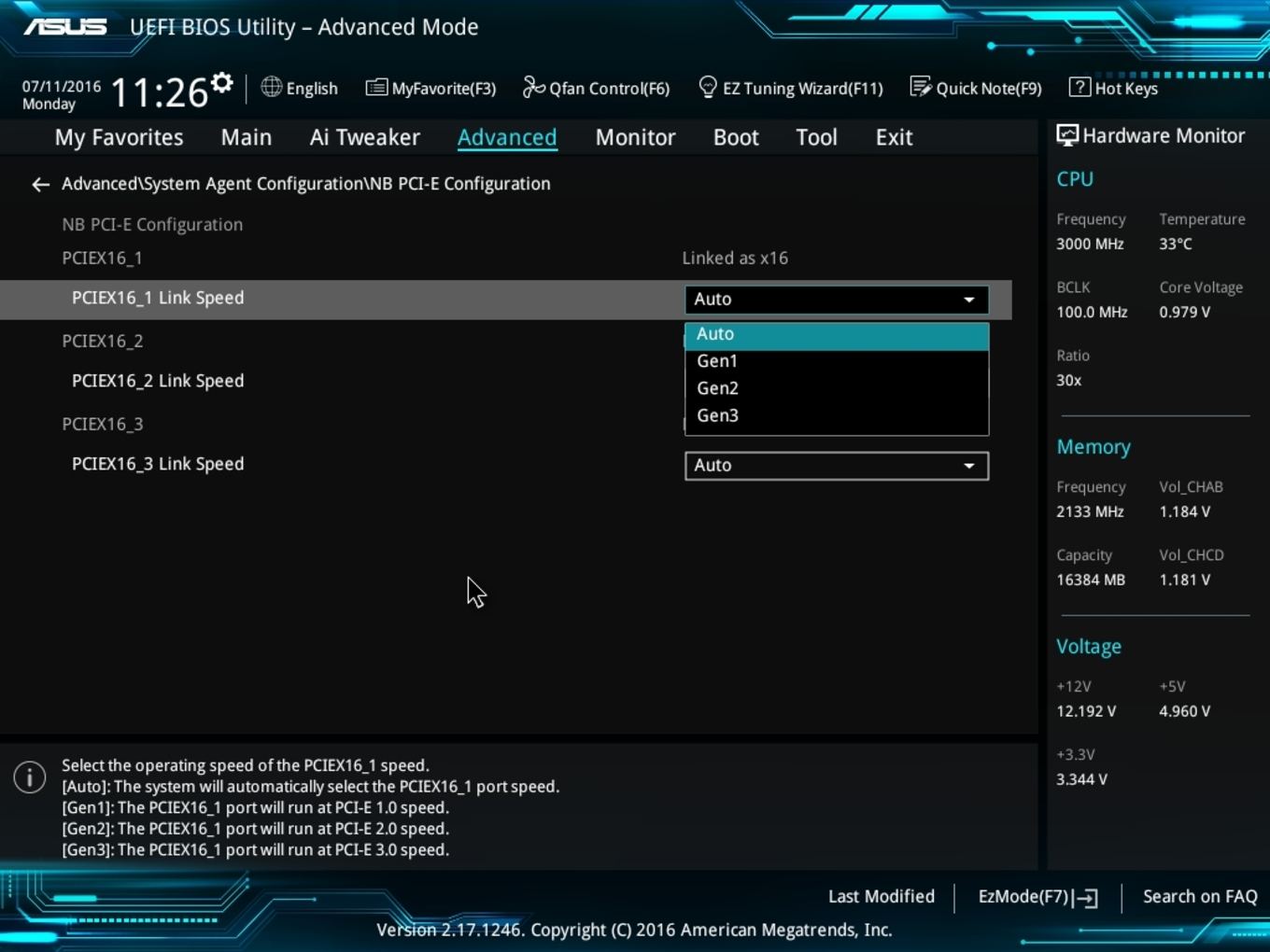1270x952 pixels.
Task: Choose Gen1 link speed option
Action: (x=837, y=361)
